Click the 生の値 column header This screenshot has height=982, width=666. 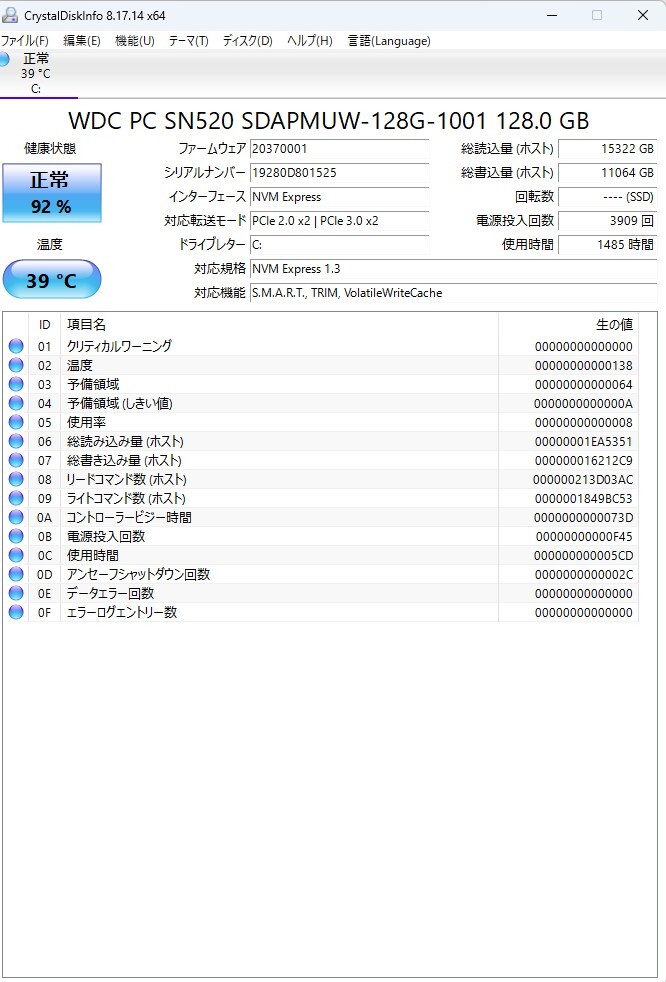568,324
